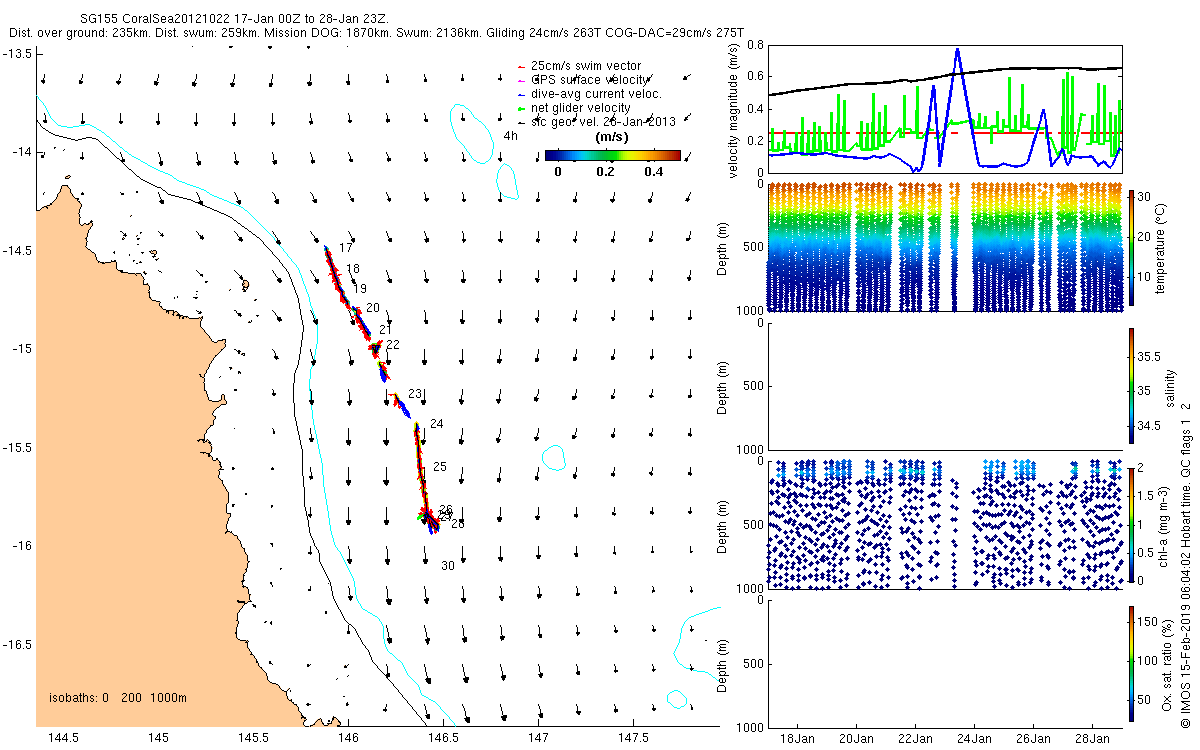The width and height of the screenshot is (1200, 750).
Task: Click latitude tick '-14.5' on the map axis
Action: 16,251
